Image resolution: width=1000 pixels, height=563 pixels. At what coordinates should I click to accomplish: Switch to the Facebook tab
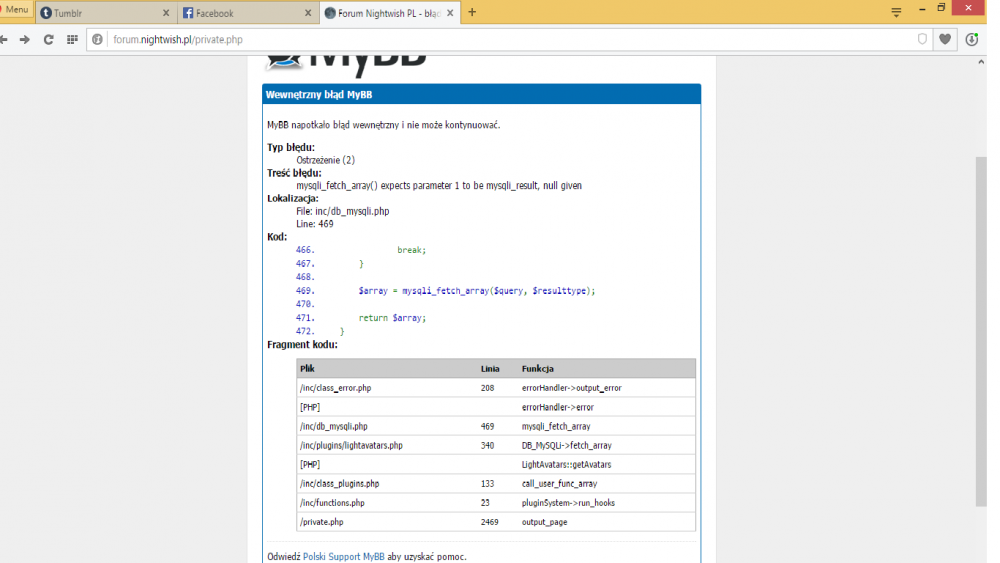(x=248, y=13)
